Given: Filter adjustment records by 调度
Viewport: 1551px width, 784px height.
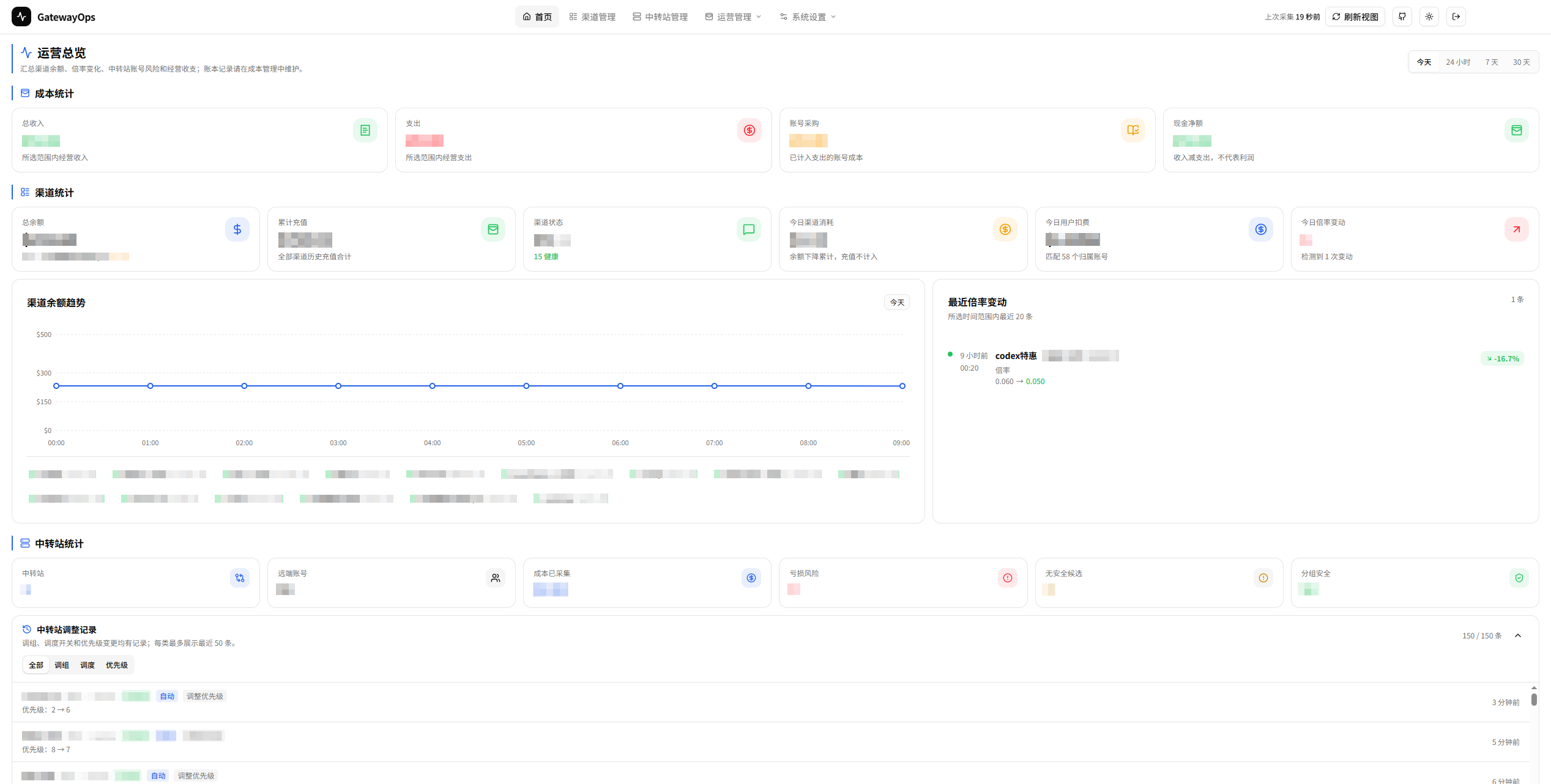Looking at the screenshot, I should point(87,665).
